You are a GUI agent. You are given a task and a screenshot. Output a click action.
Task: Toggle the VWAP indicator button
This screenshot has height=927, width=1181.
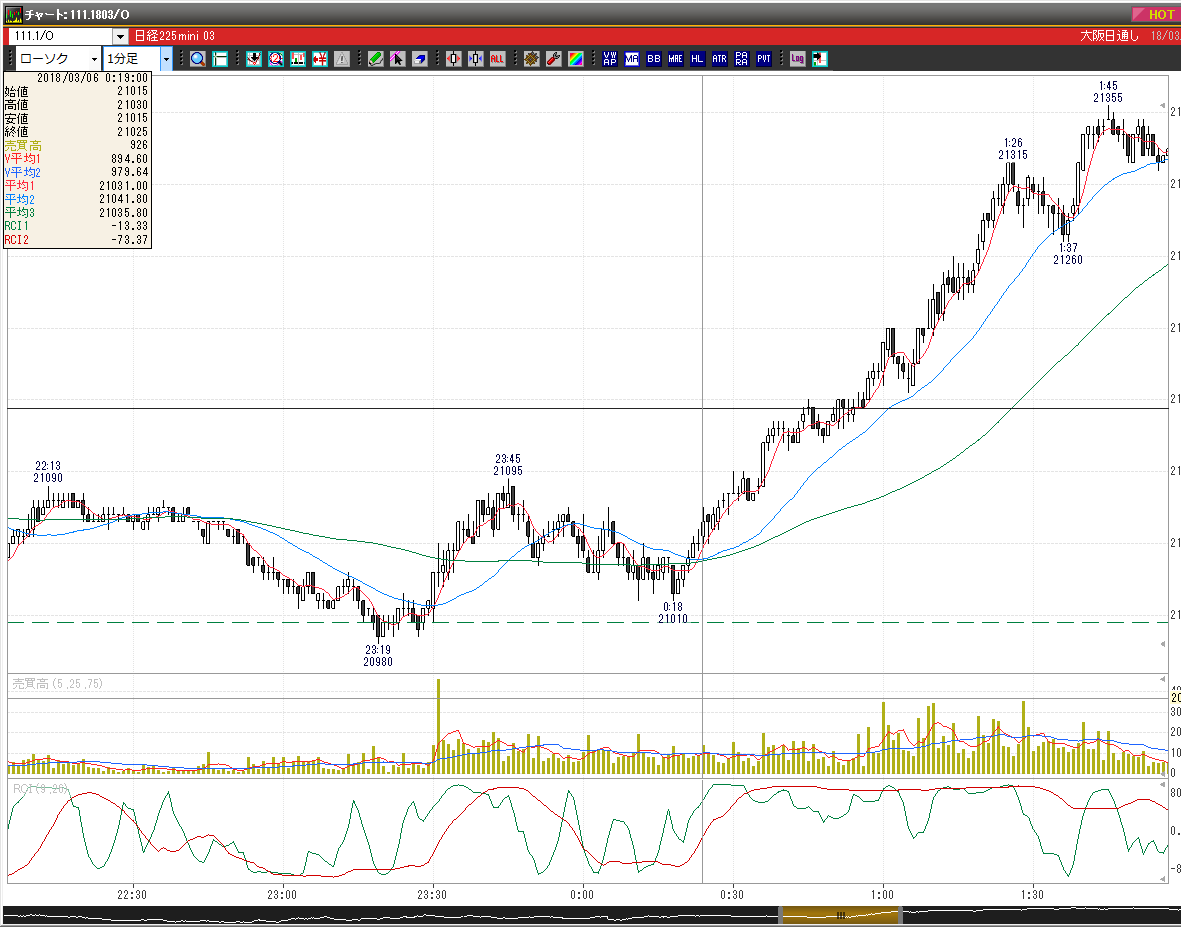click(610, 59)
